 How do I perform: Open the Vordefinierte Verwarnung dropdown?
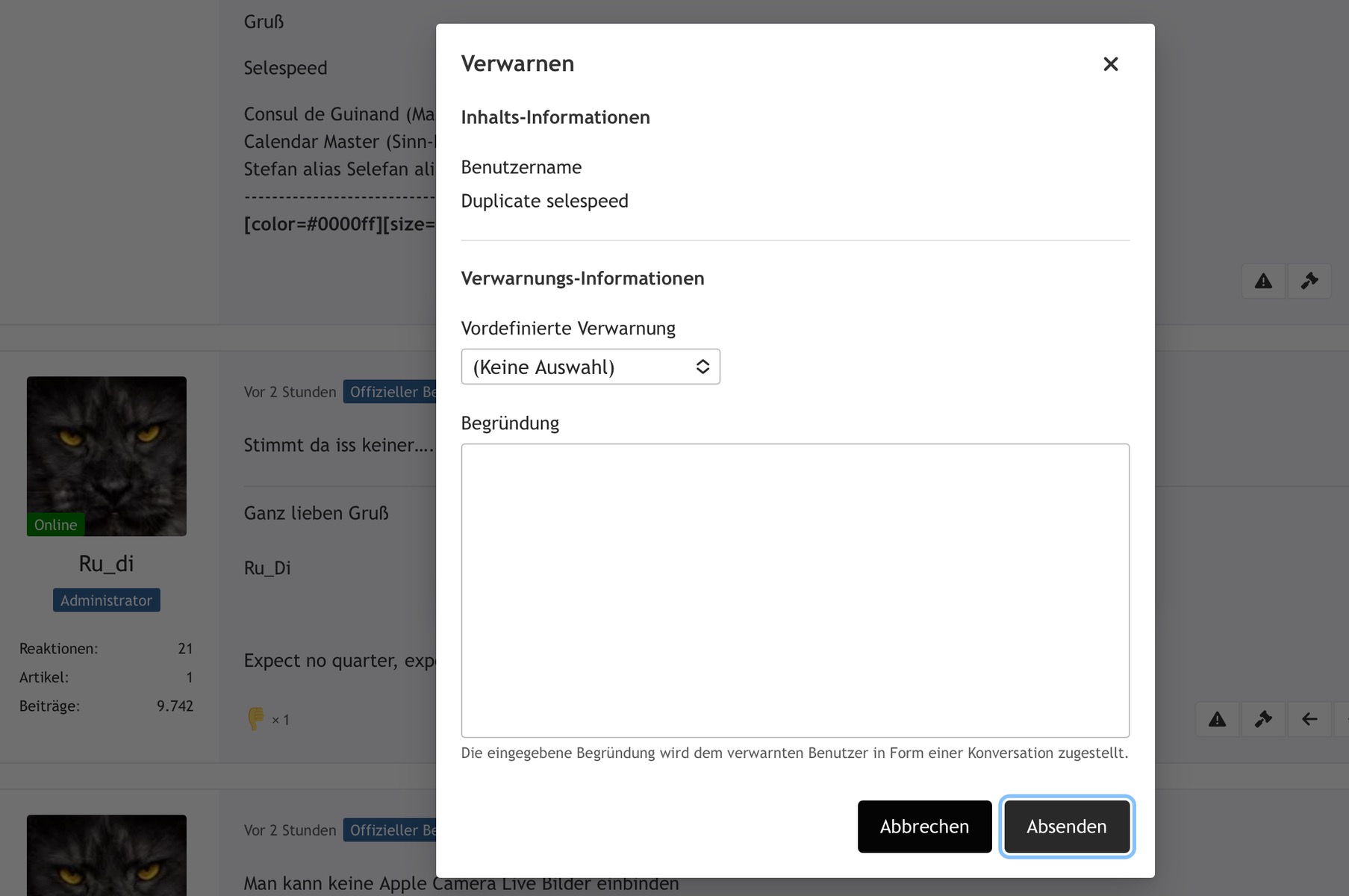[x=590, y=367]
